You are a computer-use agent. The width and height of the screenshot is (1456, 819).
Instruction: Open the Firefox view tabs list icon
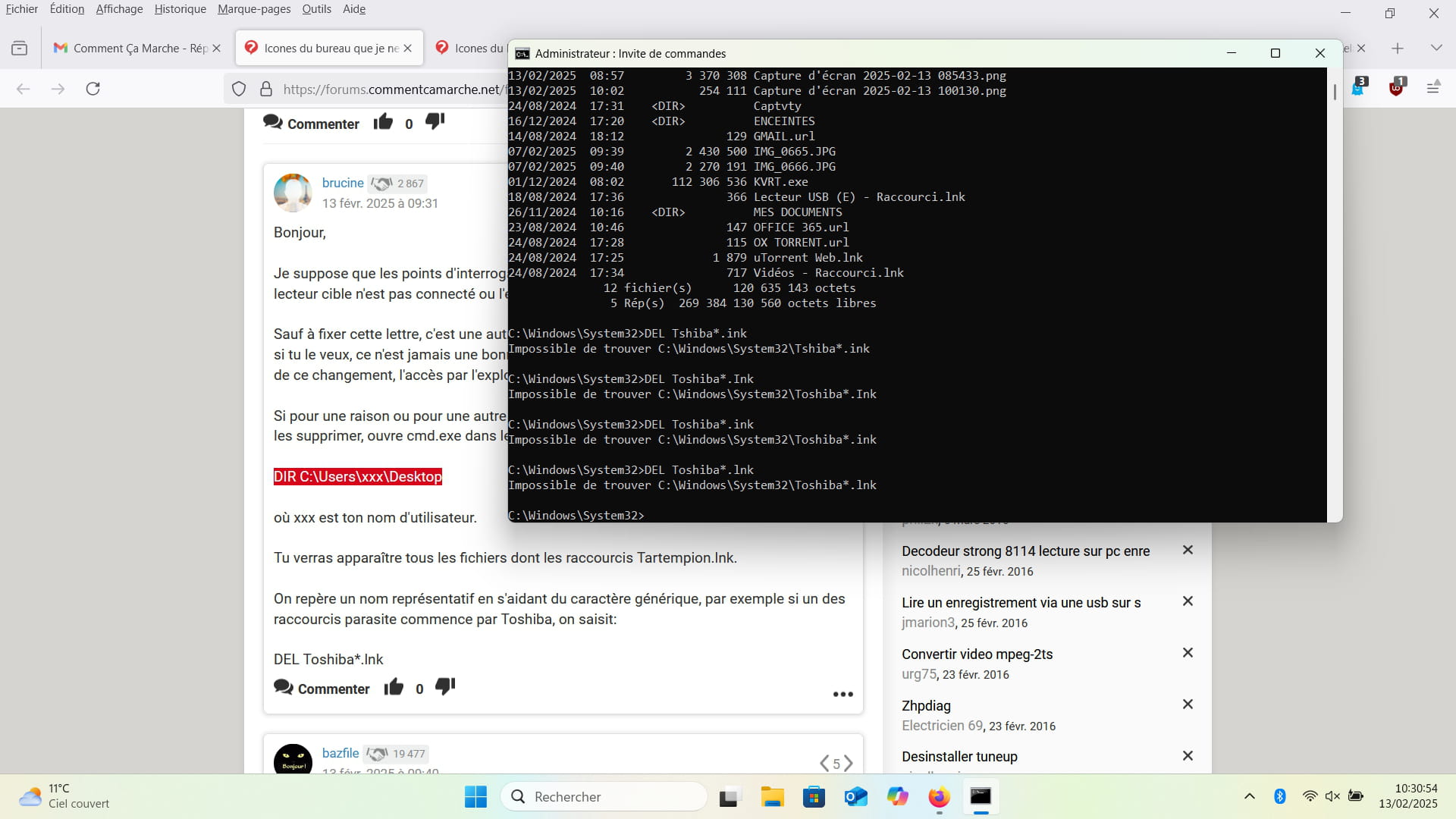[20, 49]
